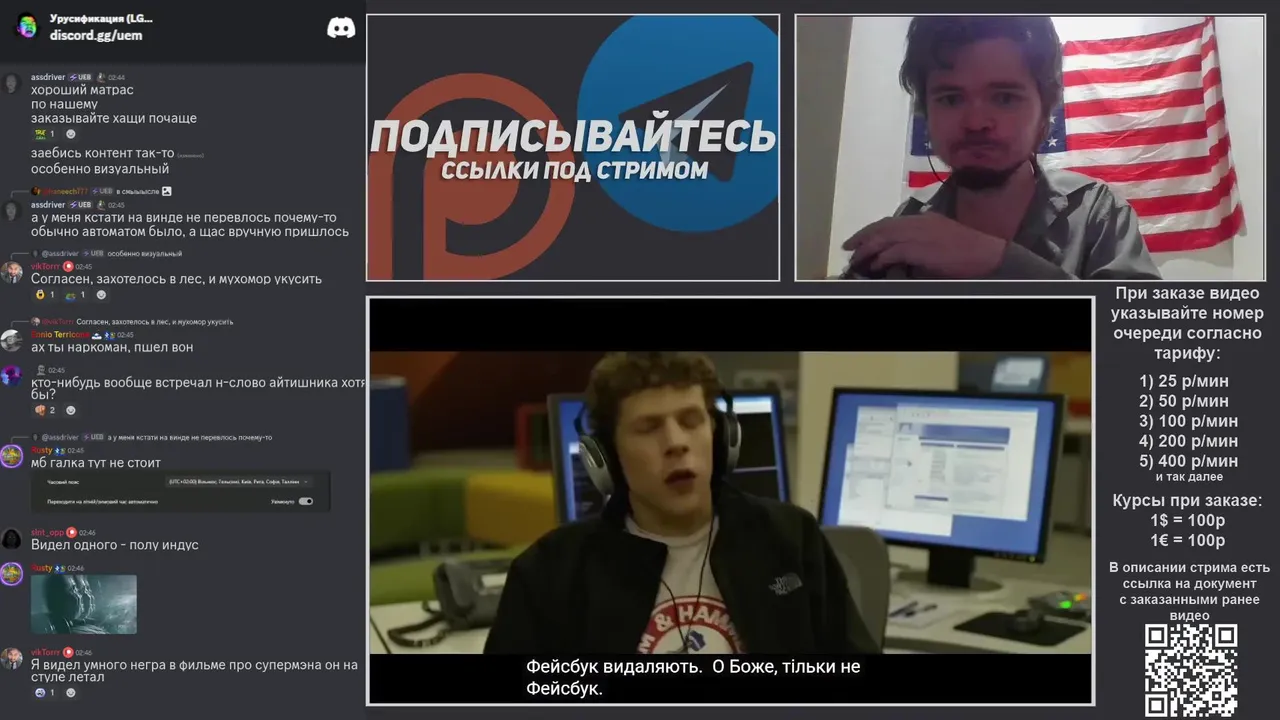Open the timezone dropdown in Rusty's screenshot
This screenshot has width=1280, height=720.
(x=240, y=482)
